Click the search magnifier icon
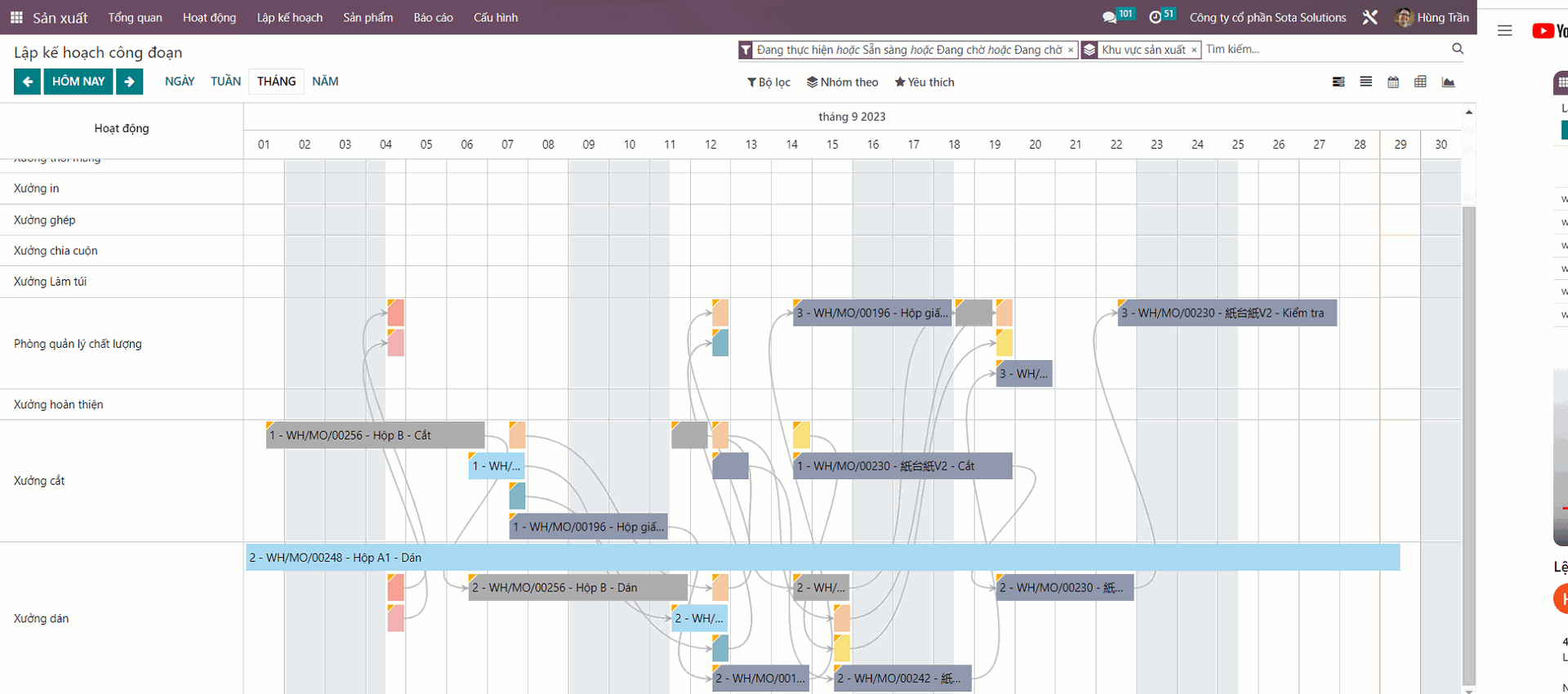Screen dimensions: 1568x694 coord(1457,49)
